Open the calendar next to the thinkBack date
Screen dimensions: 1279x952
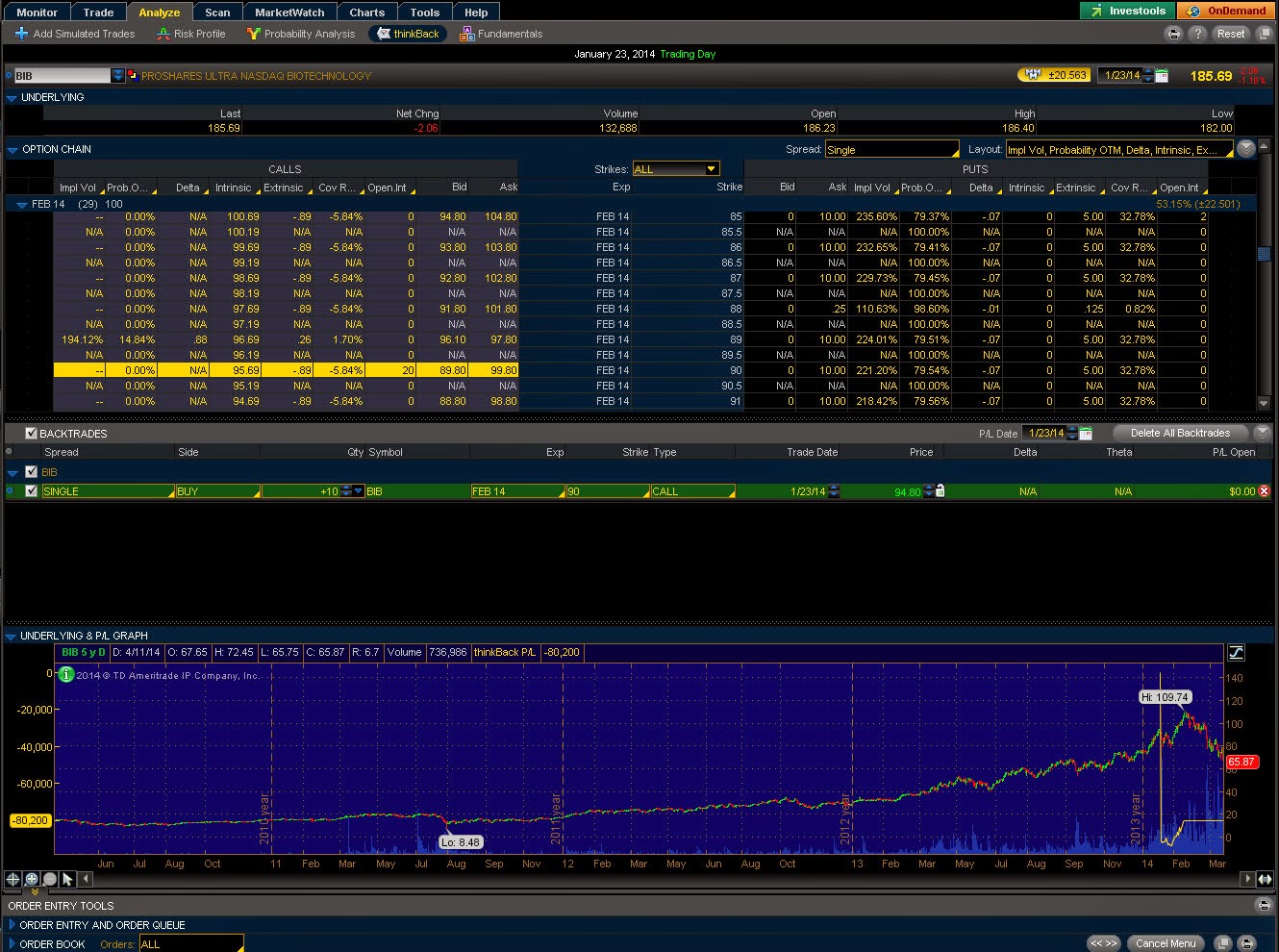click(1162, 75)
